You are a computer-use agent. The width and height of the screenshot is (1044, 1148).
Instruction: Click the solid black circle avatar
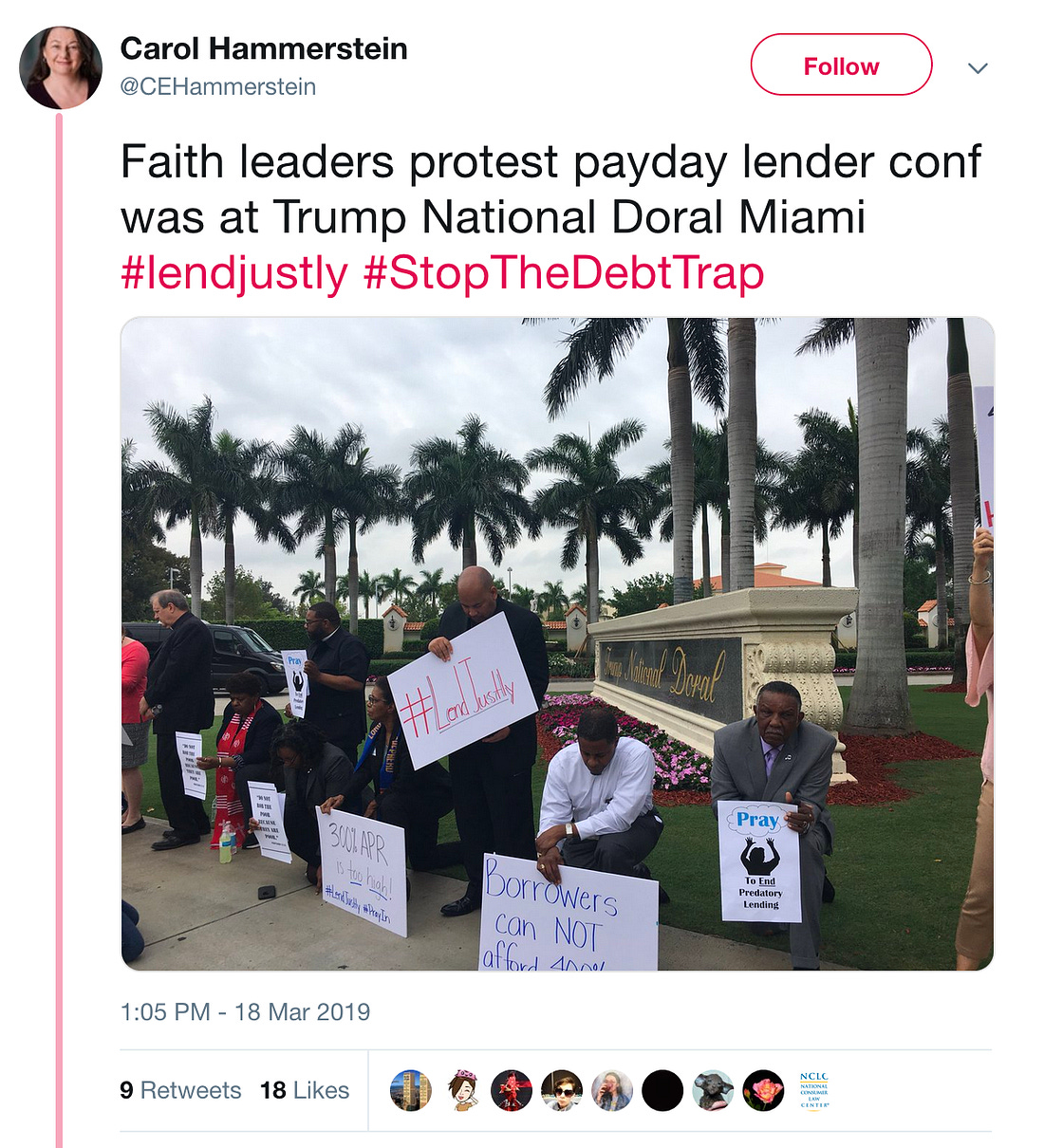pos(662,1091)
